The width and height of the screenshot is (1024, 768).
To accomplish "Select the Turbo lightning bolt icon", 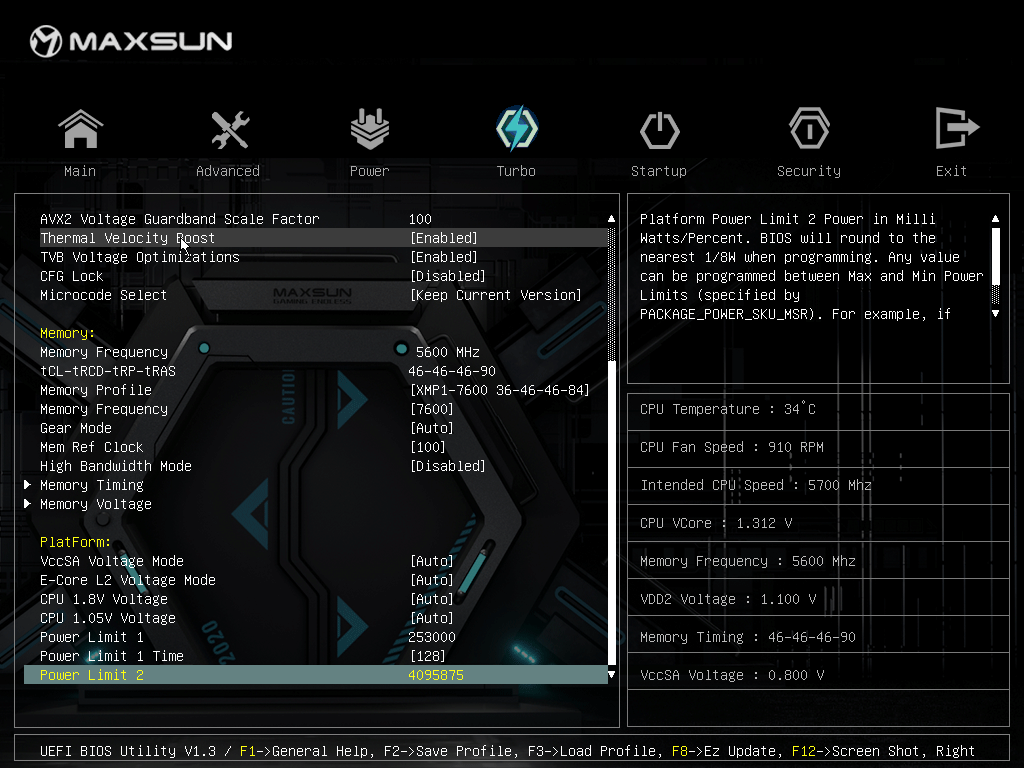I will pos(517,128).
